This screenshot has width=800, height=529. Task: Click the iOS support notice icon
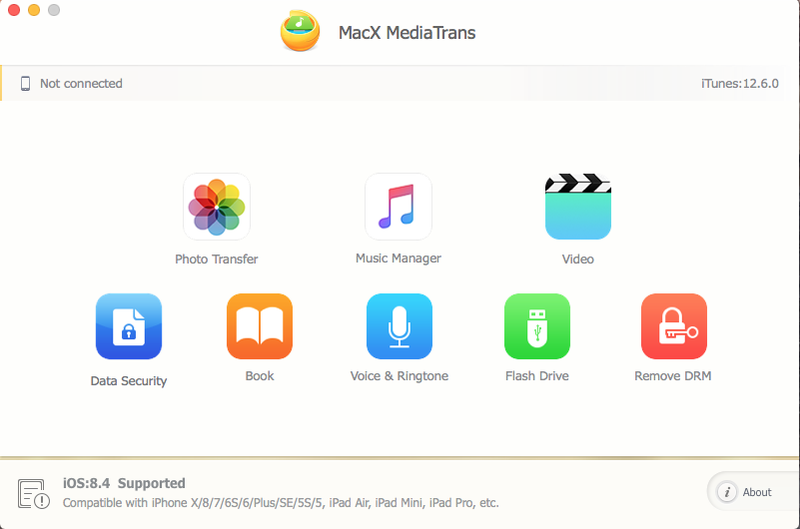tap(34, 494)
